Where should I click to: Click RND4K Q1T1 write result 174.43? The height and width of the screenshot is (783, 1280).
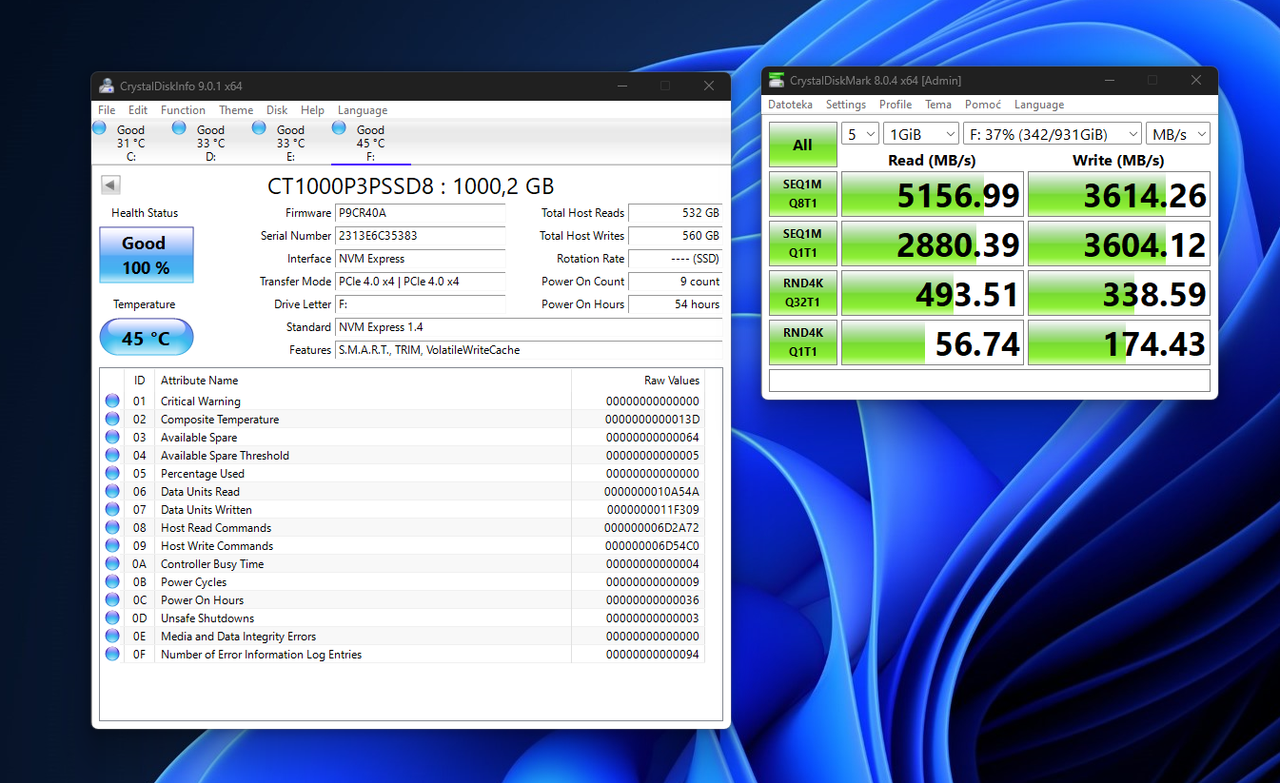(1119, 342)
